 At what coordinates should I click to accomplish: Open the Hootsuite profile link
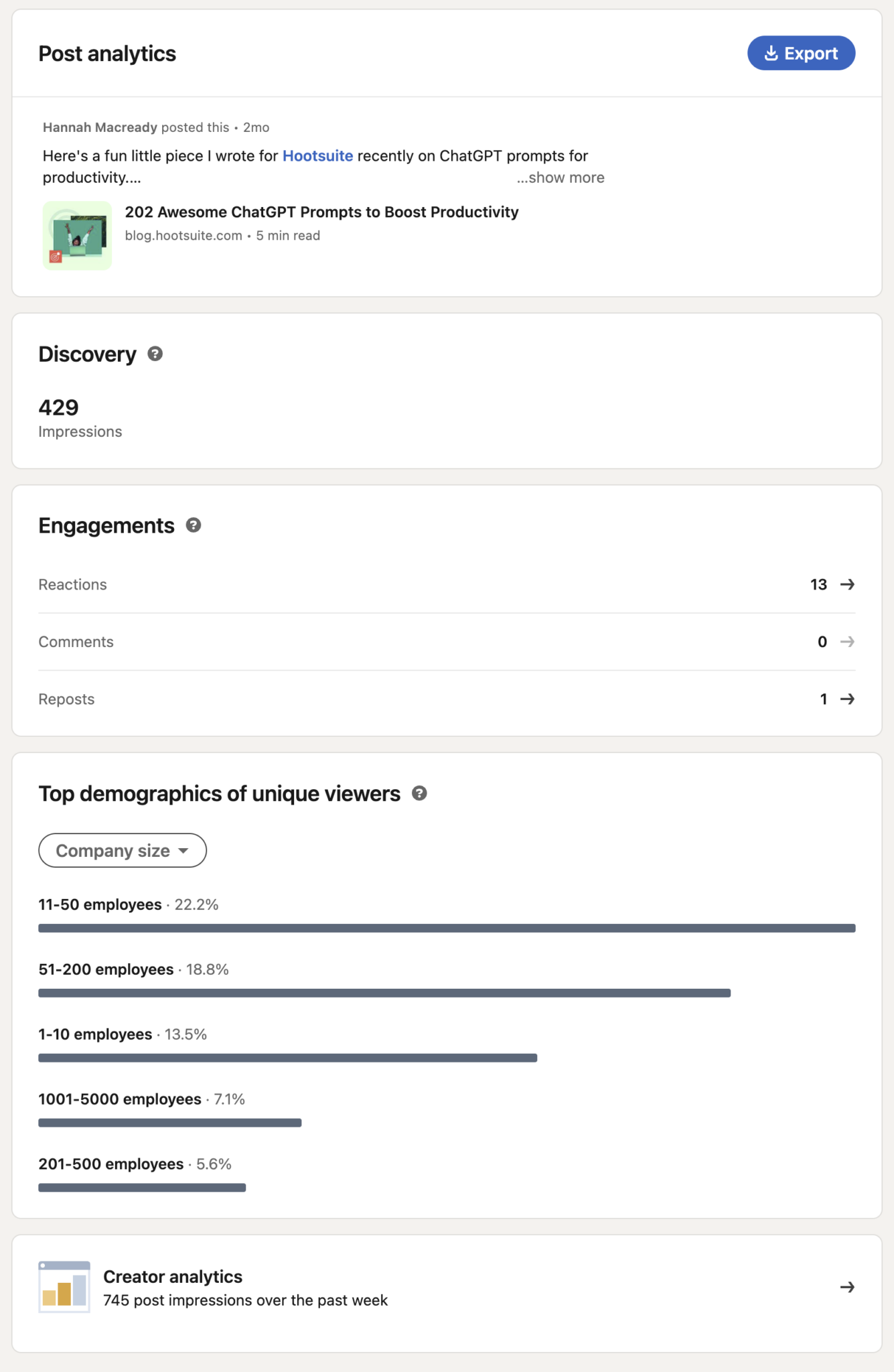coord(318,155)
